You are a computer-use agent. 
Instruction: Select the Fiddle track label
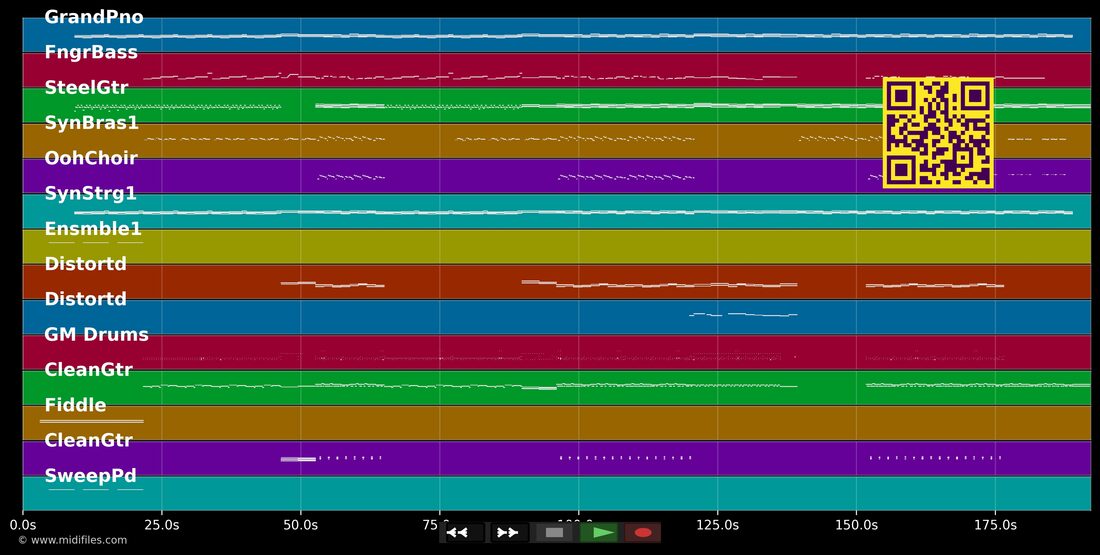click(75, 405)
